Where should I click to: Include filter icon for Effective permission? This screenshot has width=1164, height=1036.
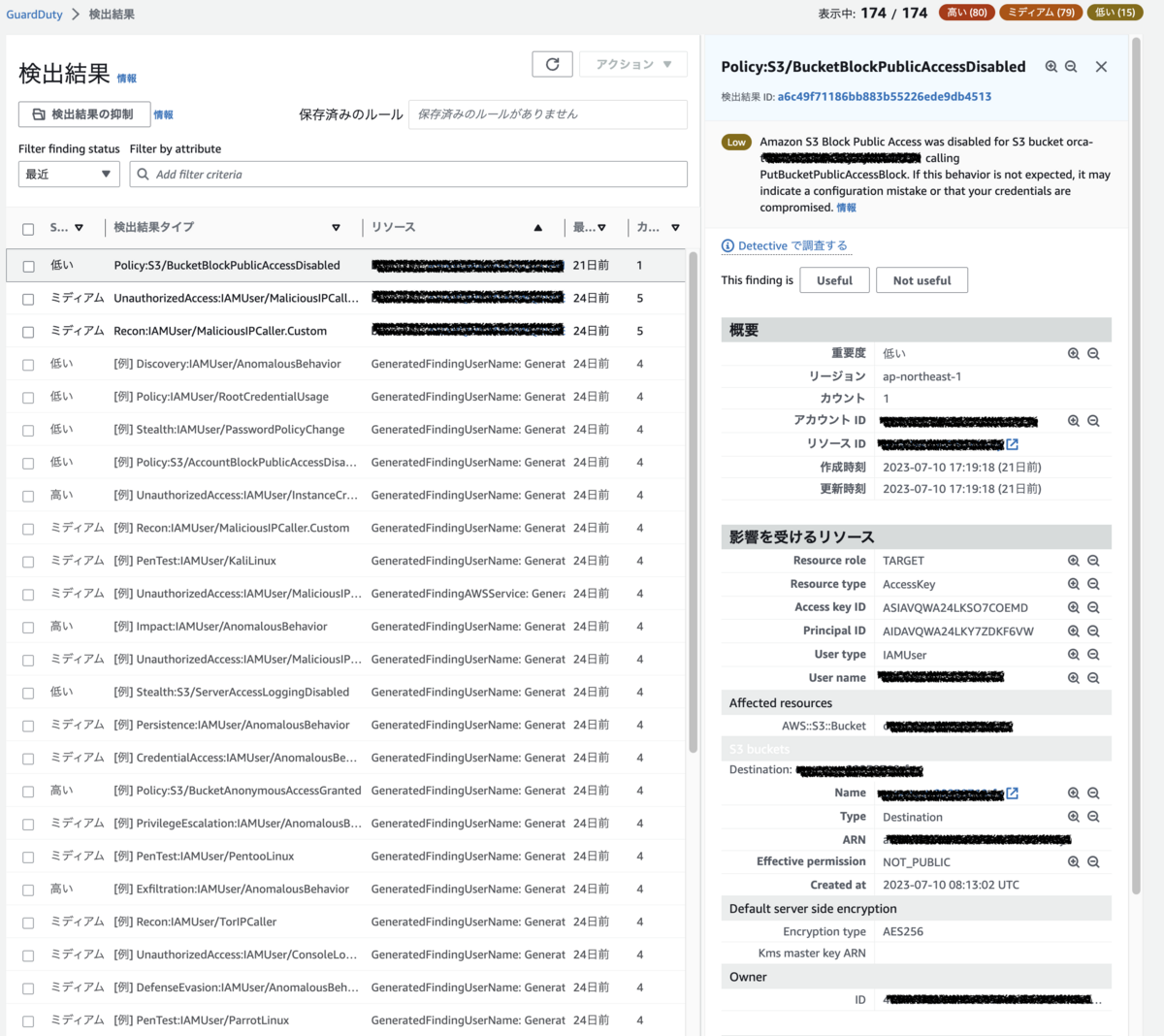click(x=1074, y=861)
